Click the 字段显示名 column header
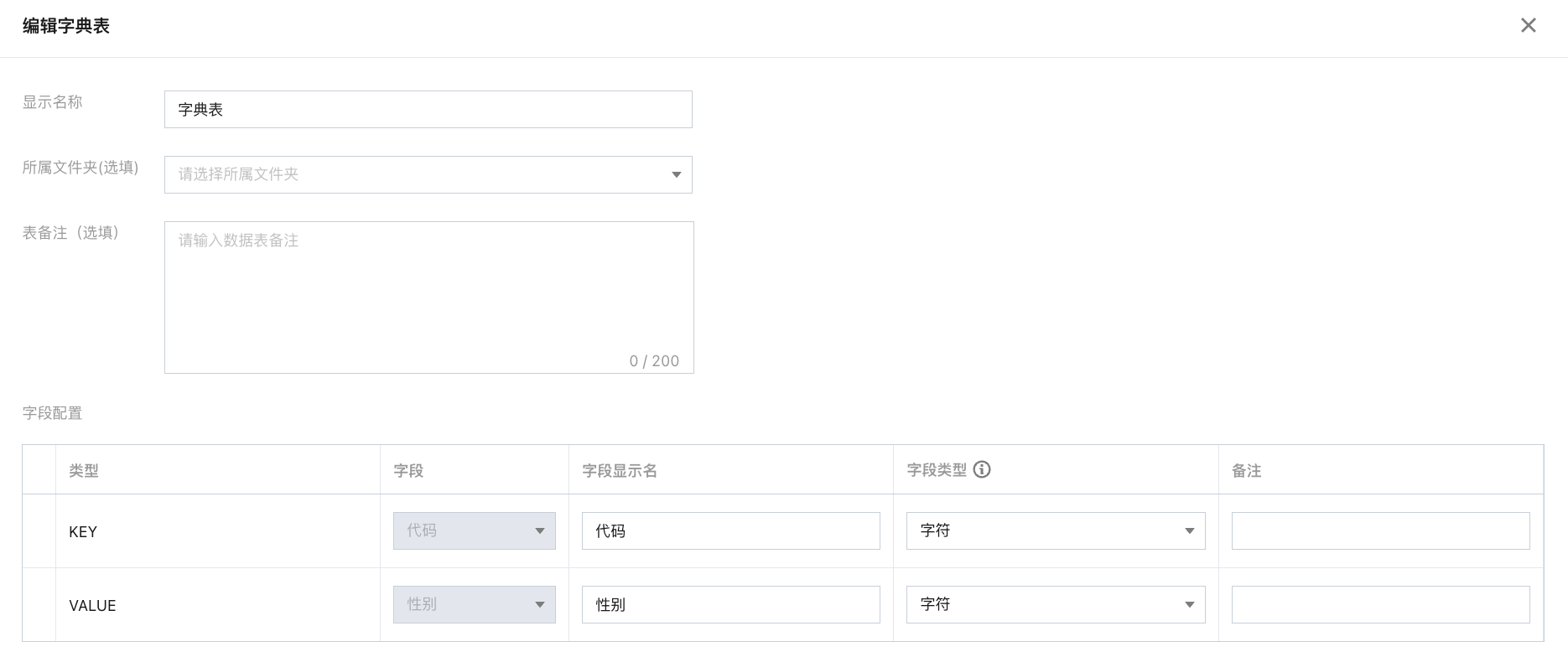Viewport: 1568px width, 657px height. click(620, 471)
